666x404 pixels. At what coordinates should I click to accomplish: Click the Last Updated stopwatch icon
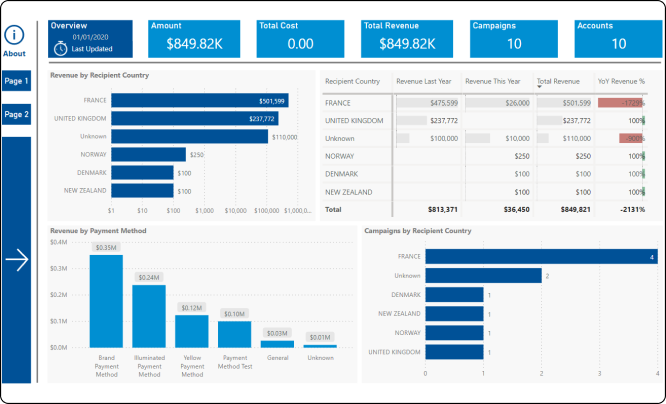click(x=61, y=48)
